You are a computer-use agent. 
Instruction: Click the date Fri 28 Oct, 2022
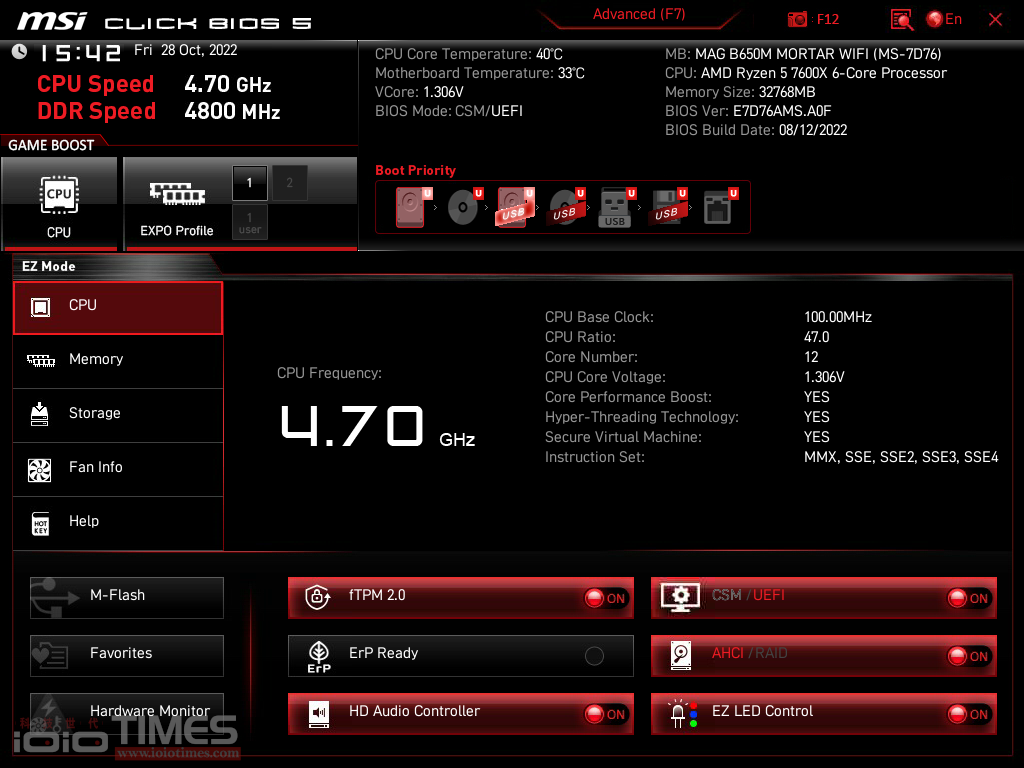click(x=185, y=50)
